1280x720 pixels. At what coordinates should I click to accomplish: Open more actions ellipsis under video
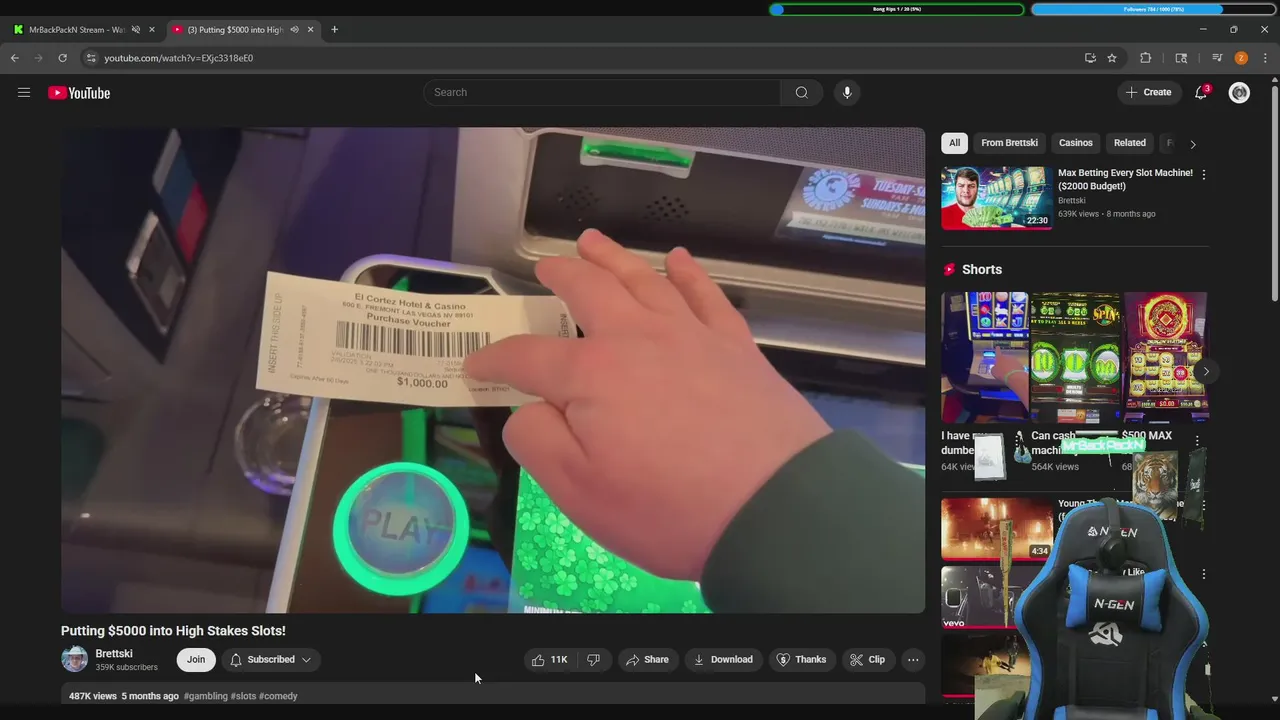point(913,659)
